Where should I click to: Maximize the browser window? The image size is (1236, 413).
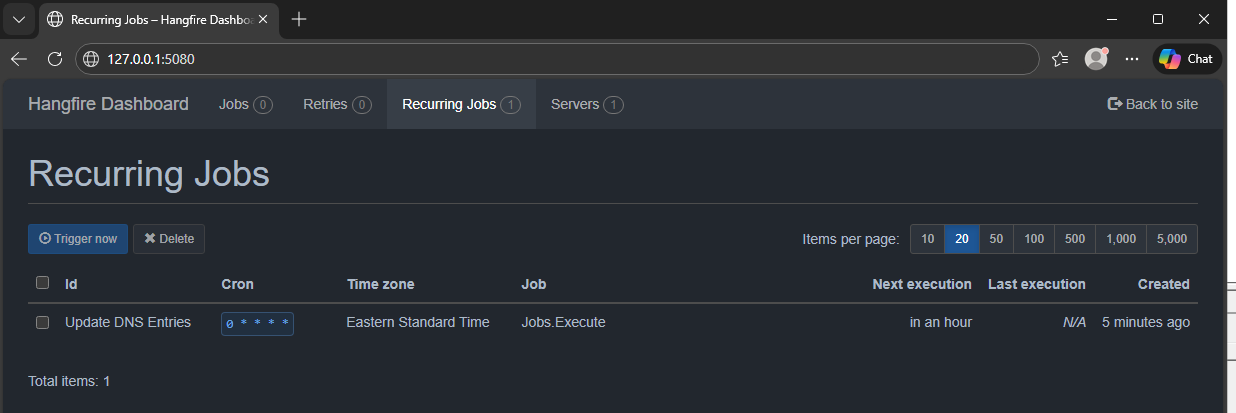1158,19
